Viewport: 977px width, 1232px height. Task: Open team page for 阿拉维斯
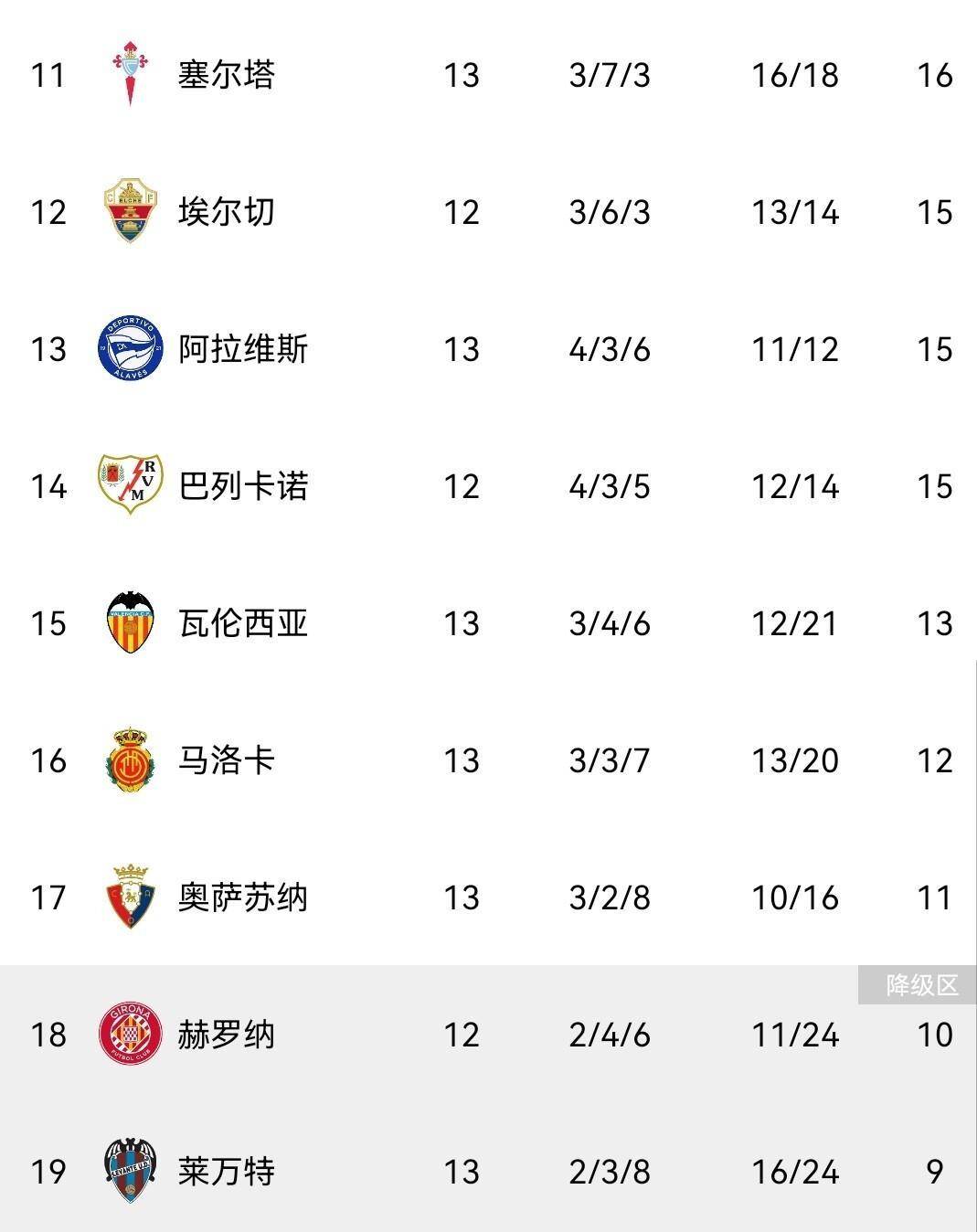pos(243,349)
